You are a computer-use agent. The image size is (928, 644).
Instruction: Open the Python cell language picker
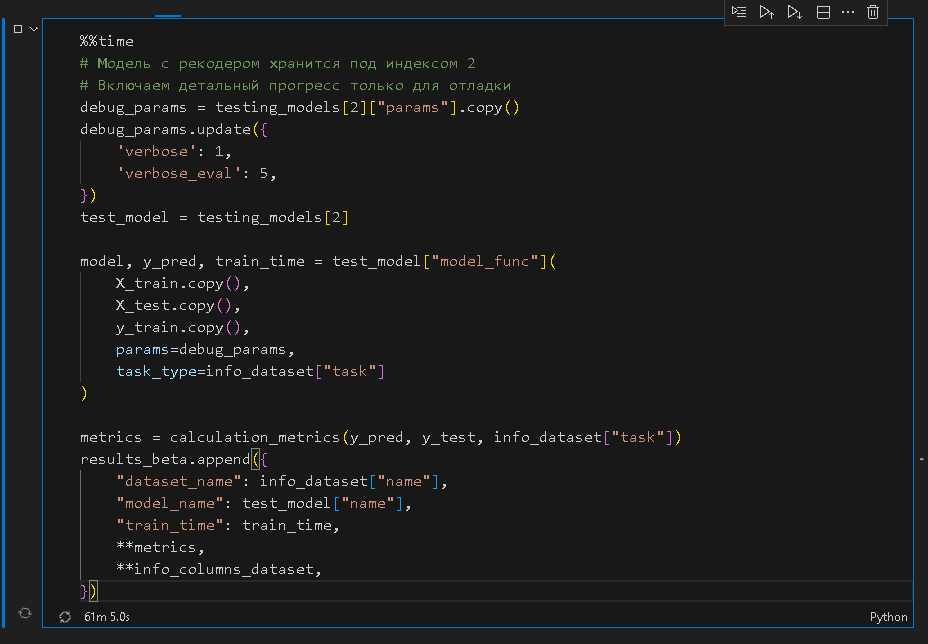[888, 617]
